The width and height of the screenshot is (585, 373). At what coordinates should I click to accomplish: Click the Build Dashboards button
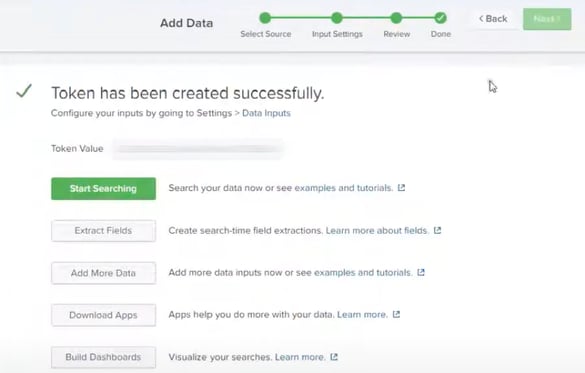click(x=103, y=357)
